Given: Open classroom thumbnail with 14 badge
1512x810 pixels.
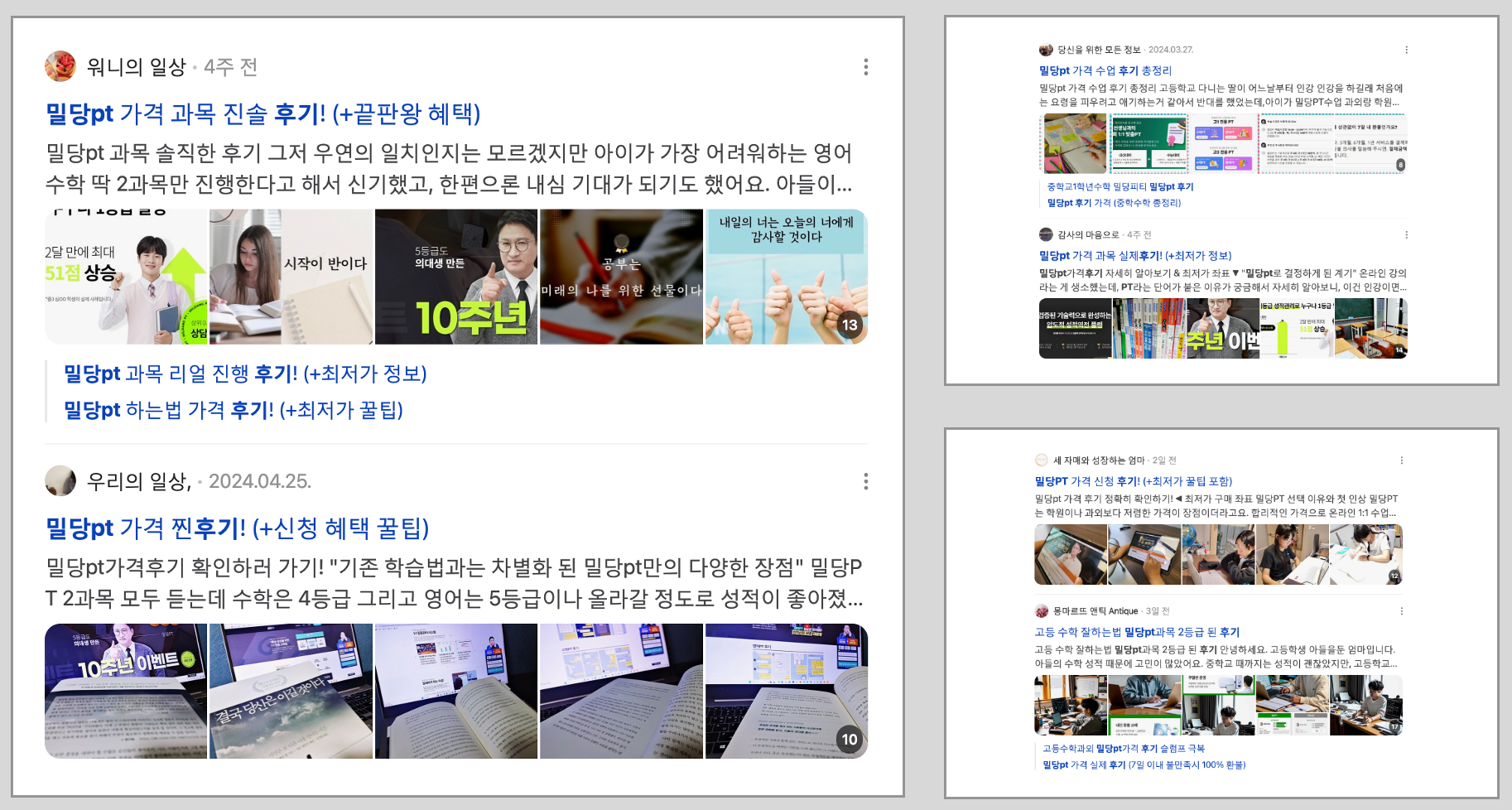Looking at the screenshot, I should (x=1371, y=328).
